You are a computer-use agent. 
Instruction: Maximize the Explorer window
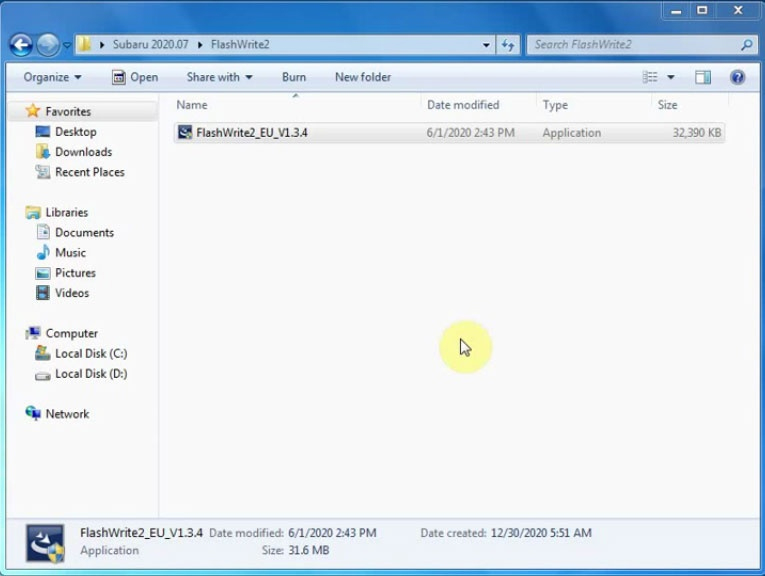(702, 10)
